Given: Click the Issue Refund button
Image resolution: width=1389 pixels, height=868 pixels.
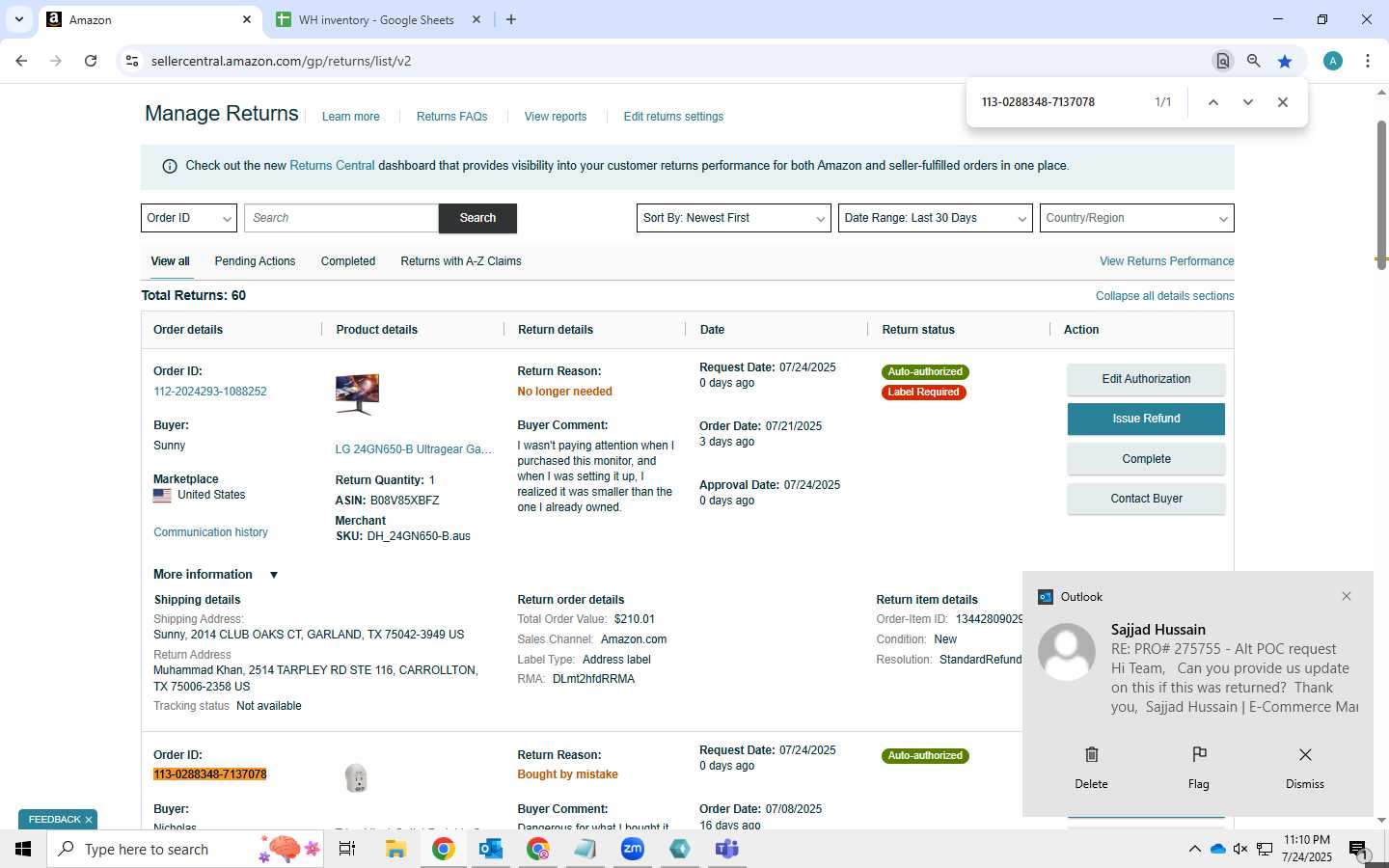Looking at the screenshot, I should click(1146, 419).
